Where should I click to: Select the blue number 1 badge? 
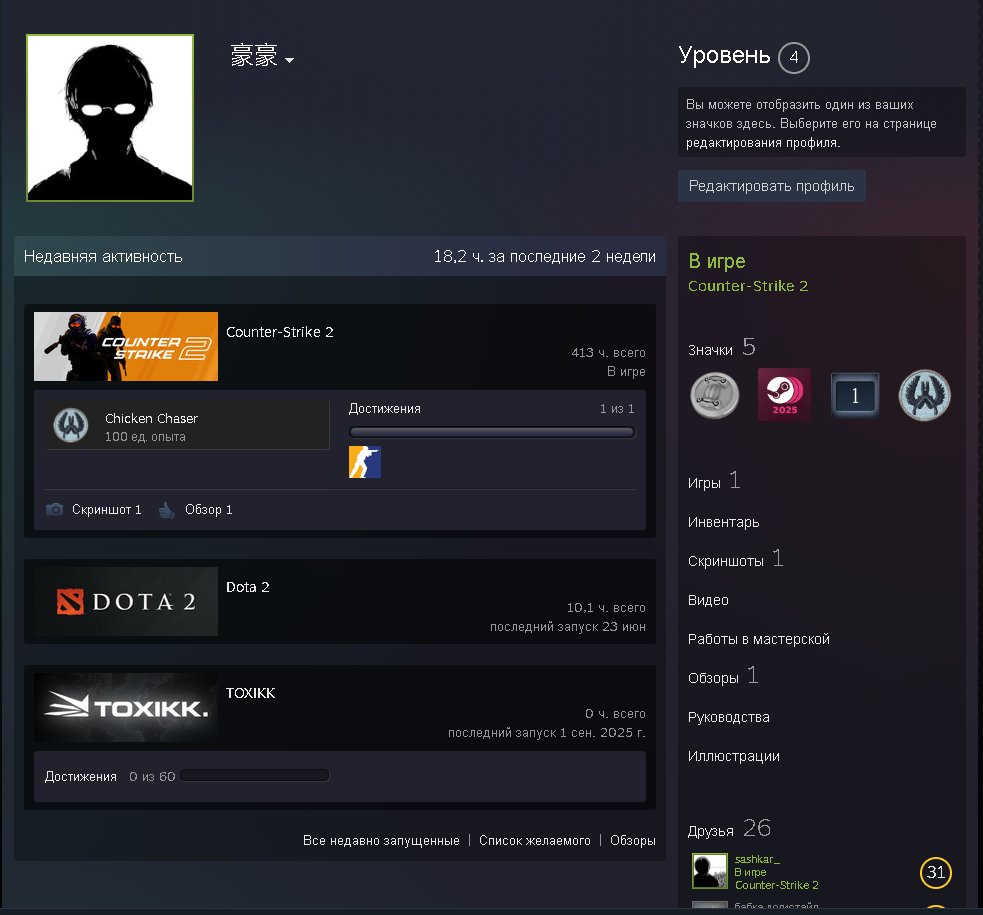coord(854,395)
